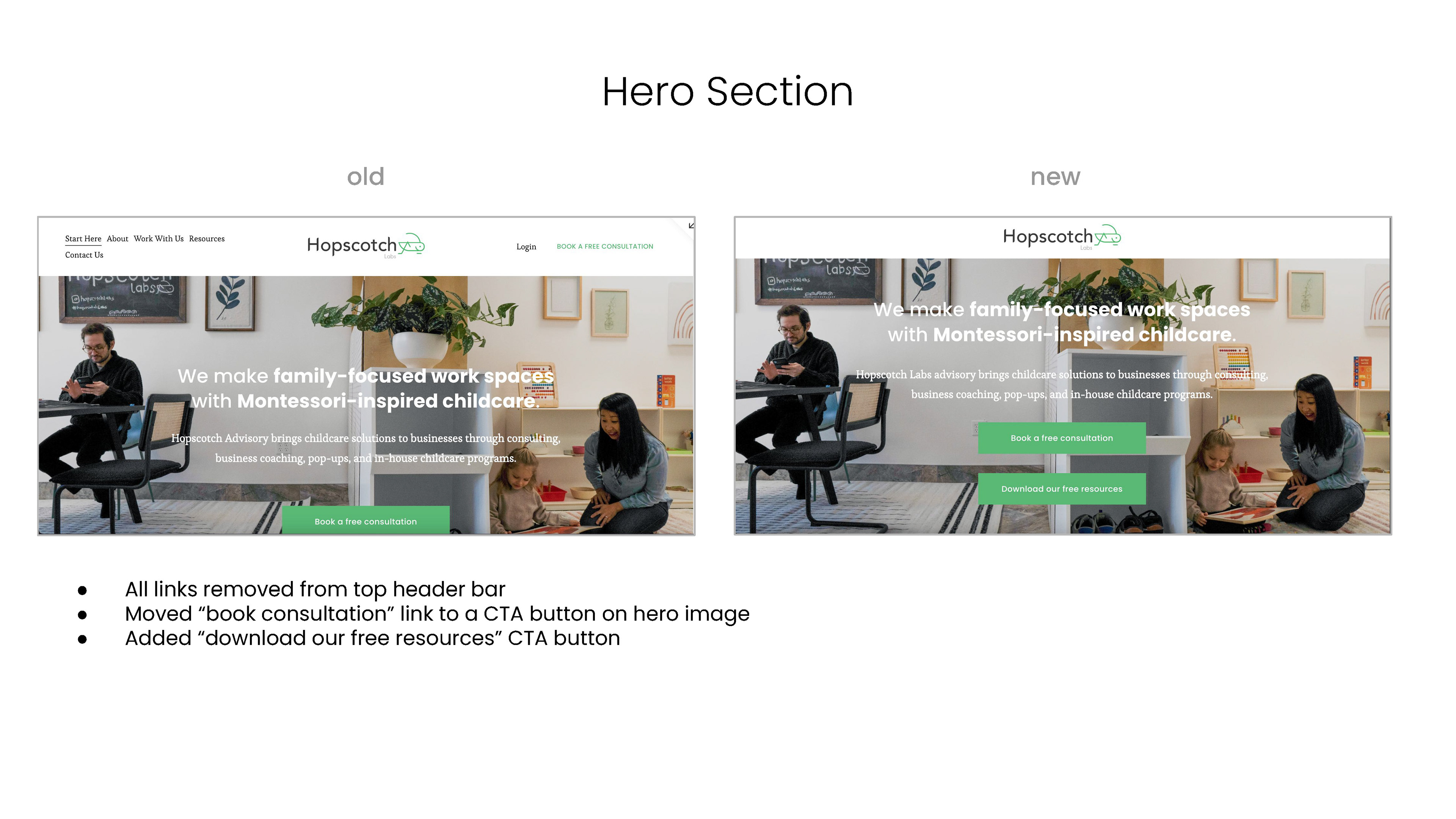Click the Login link in old header
The width and height of the screenshot is (1456, 819).
click(526, 247)
